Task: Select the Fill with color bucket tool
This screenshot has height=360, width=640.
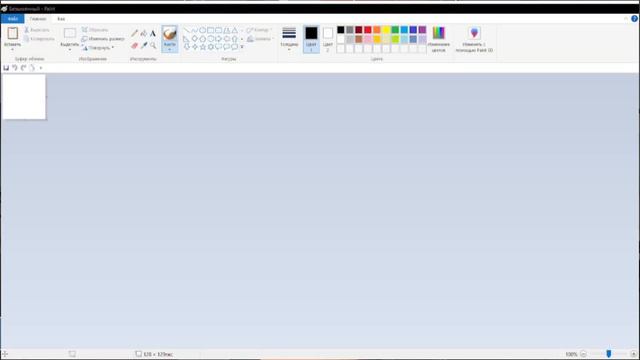Action: click(x=144, y=33)
